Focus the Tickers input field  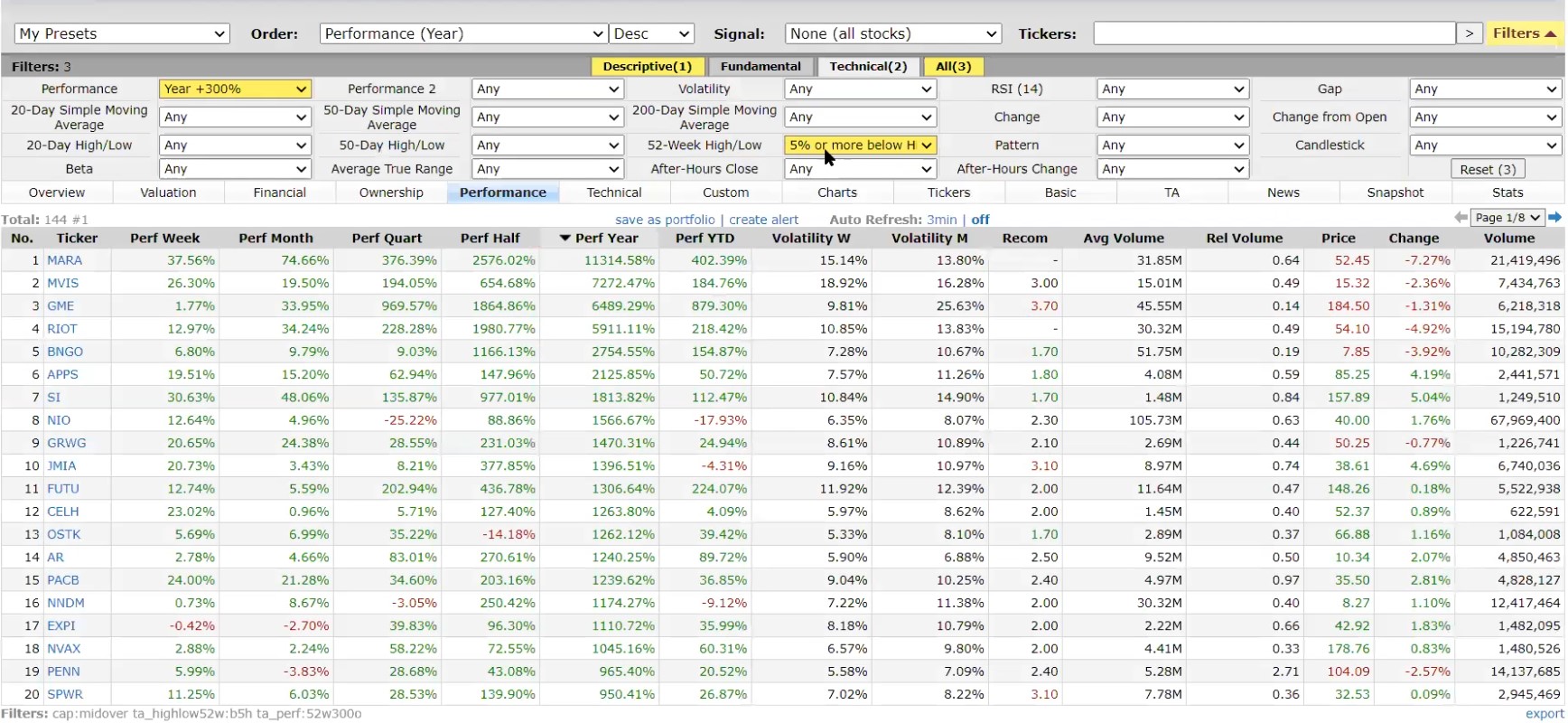[1274, 33]
